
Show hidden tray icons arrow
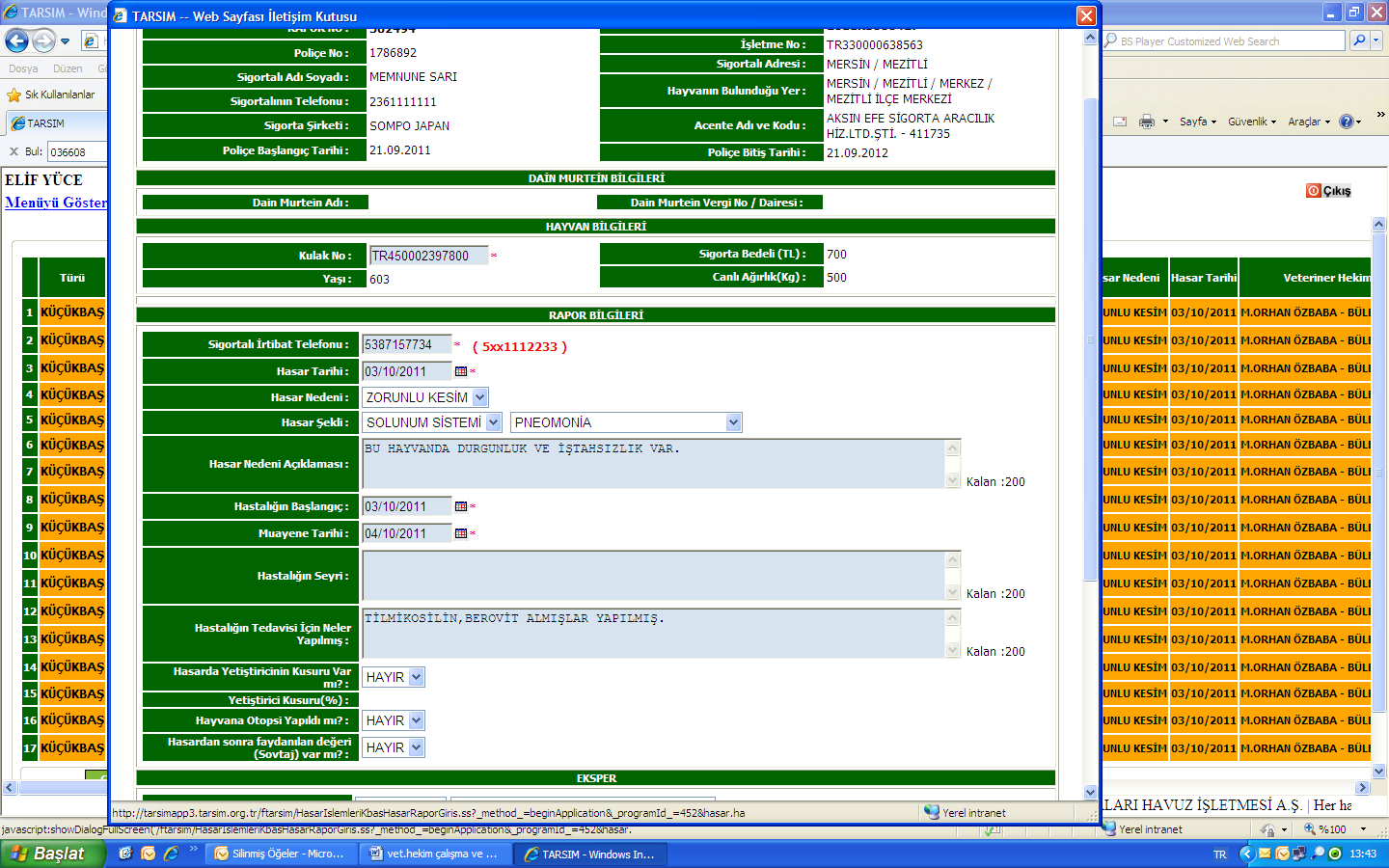pyautogui.click(x=1246, y=854)
